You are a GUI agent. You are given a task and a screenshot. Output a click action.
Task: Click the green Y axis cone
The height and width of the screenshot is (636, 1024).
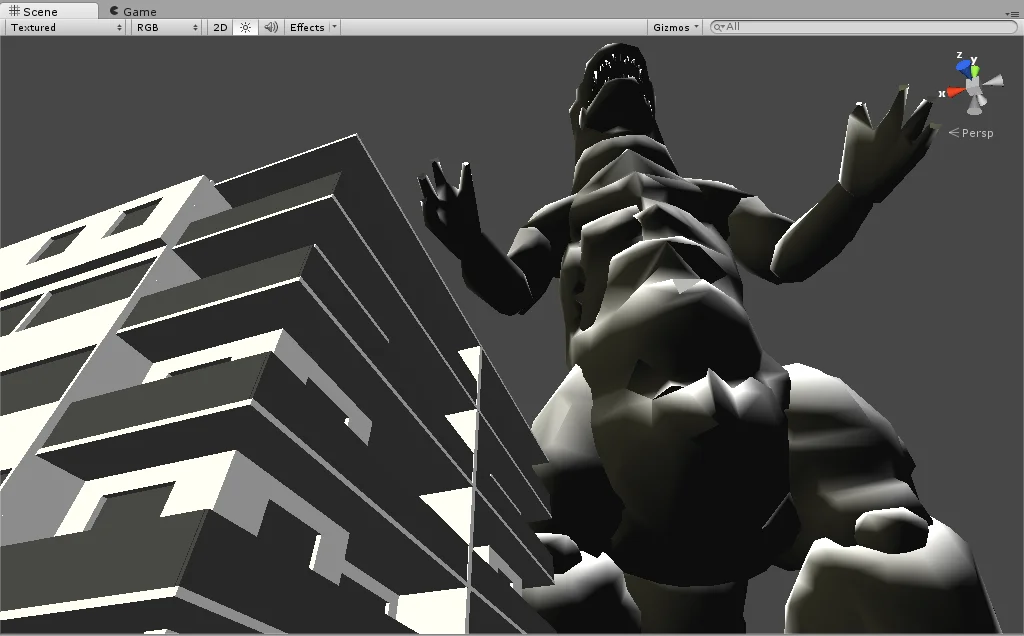[x=974, y=69]
